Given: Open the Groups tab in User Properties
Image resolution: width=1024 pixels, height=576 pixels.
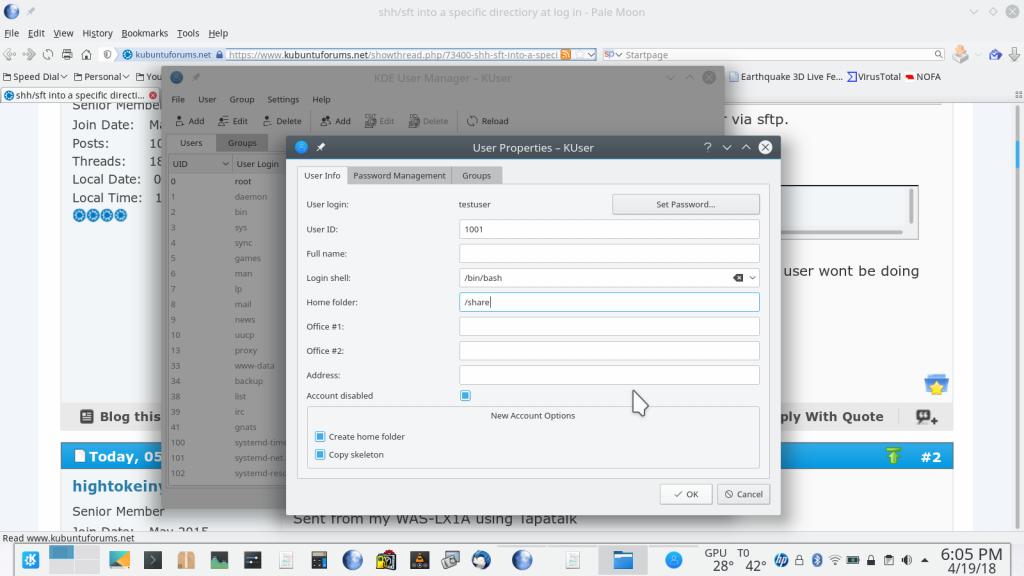Looking at the screenshot, I should [x=476, y=175].
